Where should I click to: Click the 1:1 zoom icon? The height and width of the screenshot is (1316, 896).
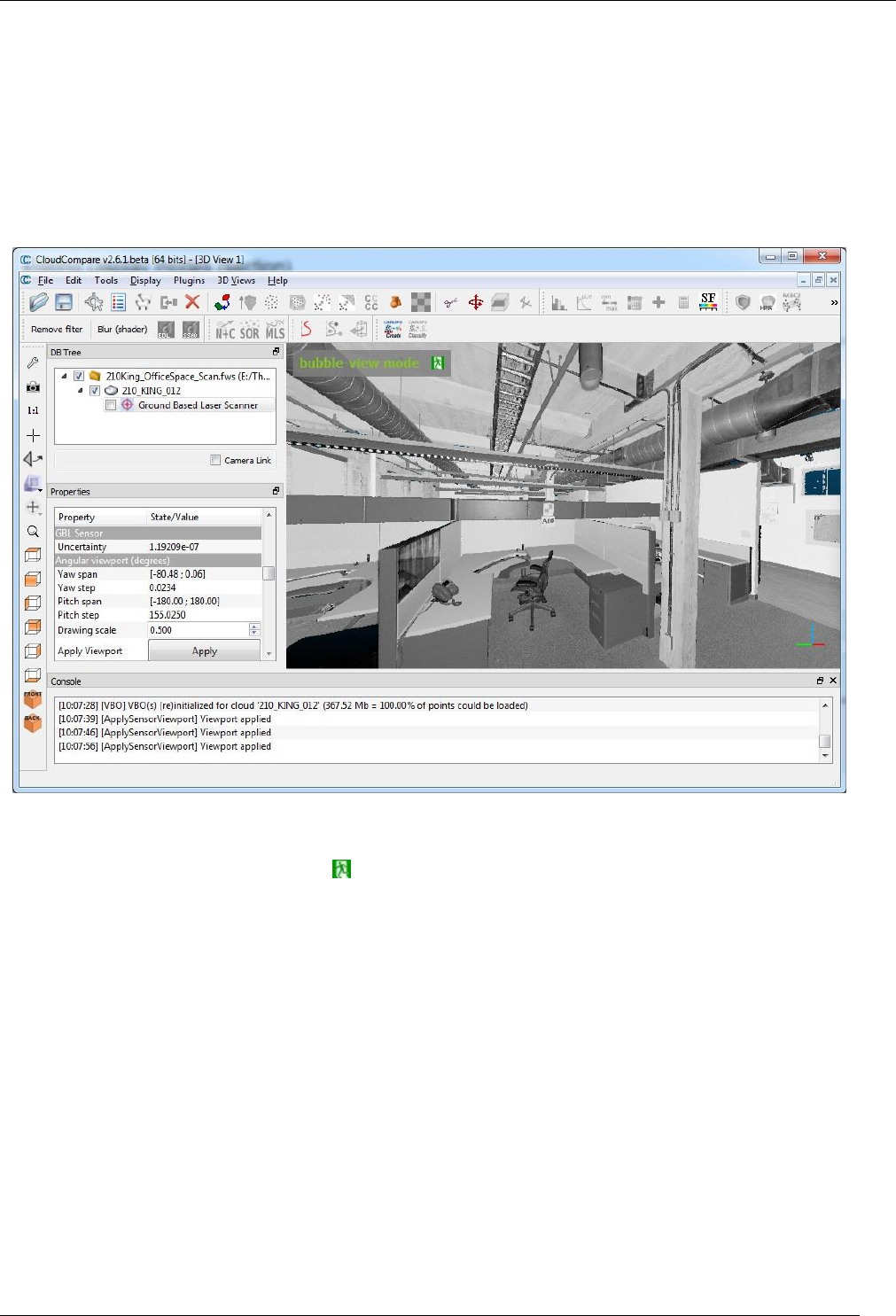[x=33, y=410]
